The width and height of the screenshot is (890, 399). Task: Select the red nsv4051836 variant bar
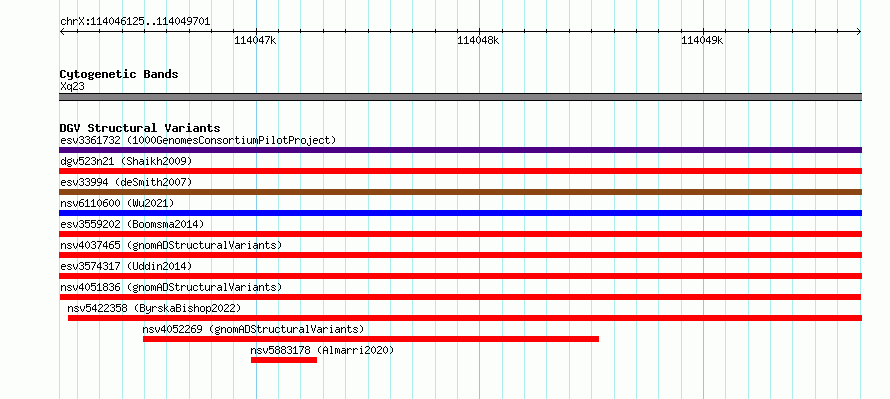(460, 297)
